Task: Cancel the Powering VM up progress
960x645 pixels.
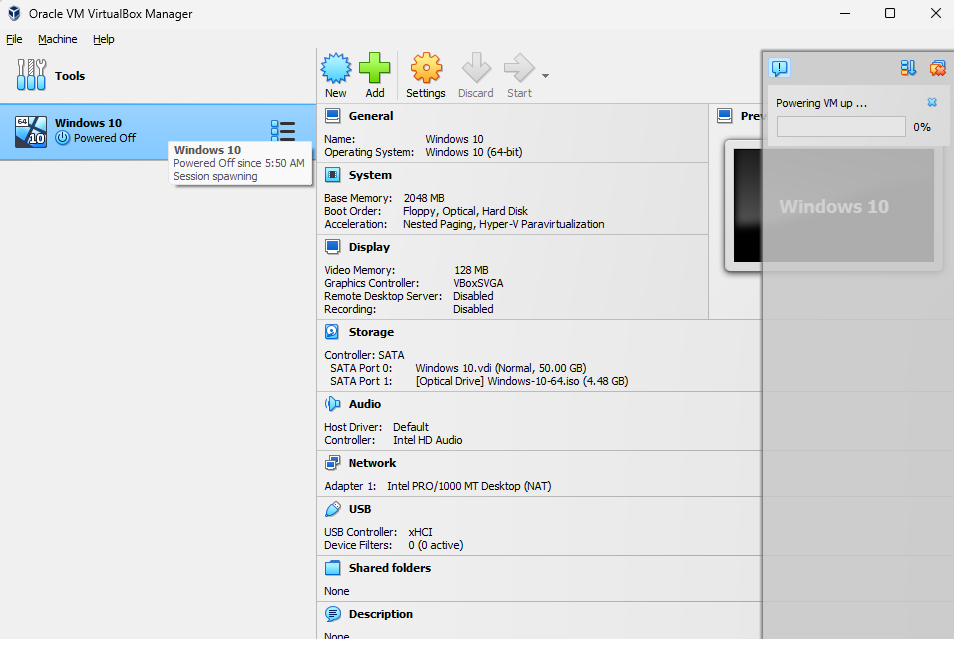Action: (x=932, y=102)
